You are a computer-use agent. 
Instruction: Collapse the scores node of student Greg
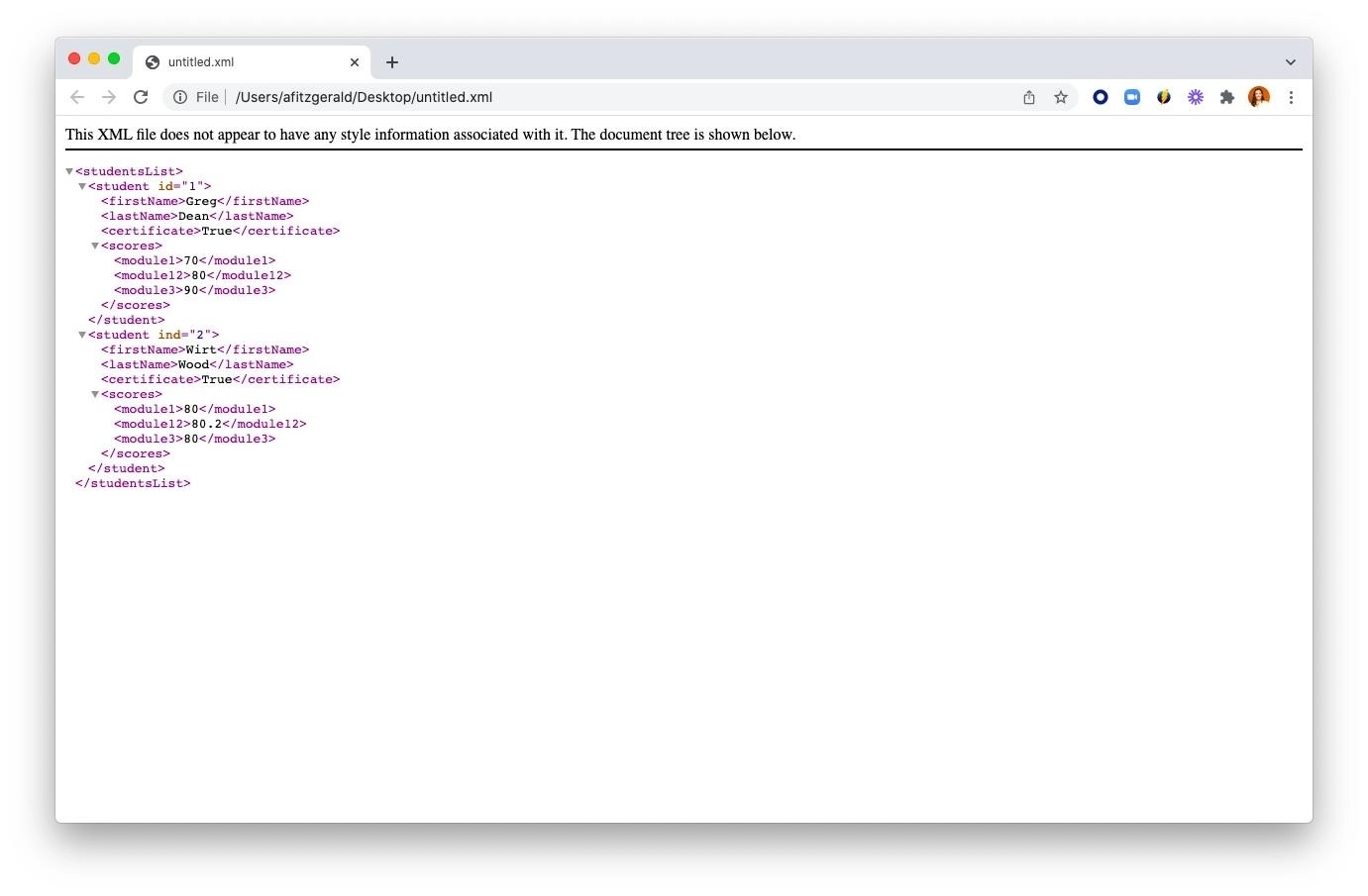point(95,246)
